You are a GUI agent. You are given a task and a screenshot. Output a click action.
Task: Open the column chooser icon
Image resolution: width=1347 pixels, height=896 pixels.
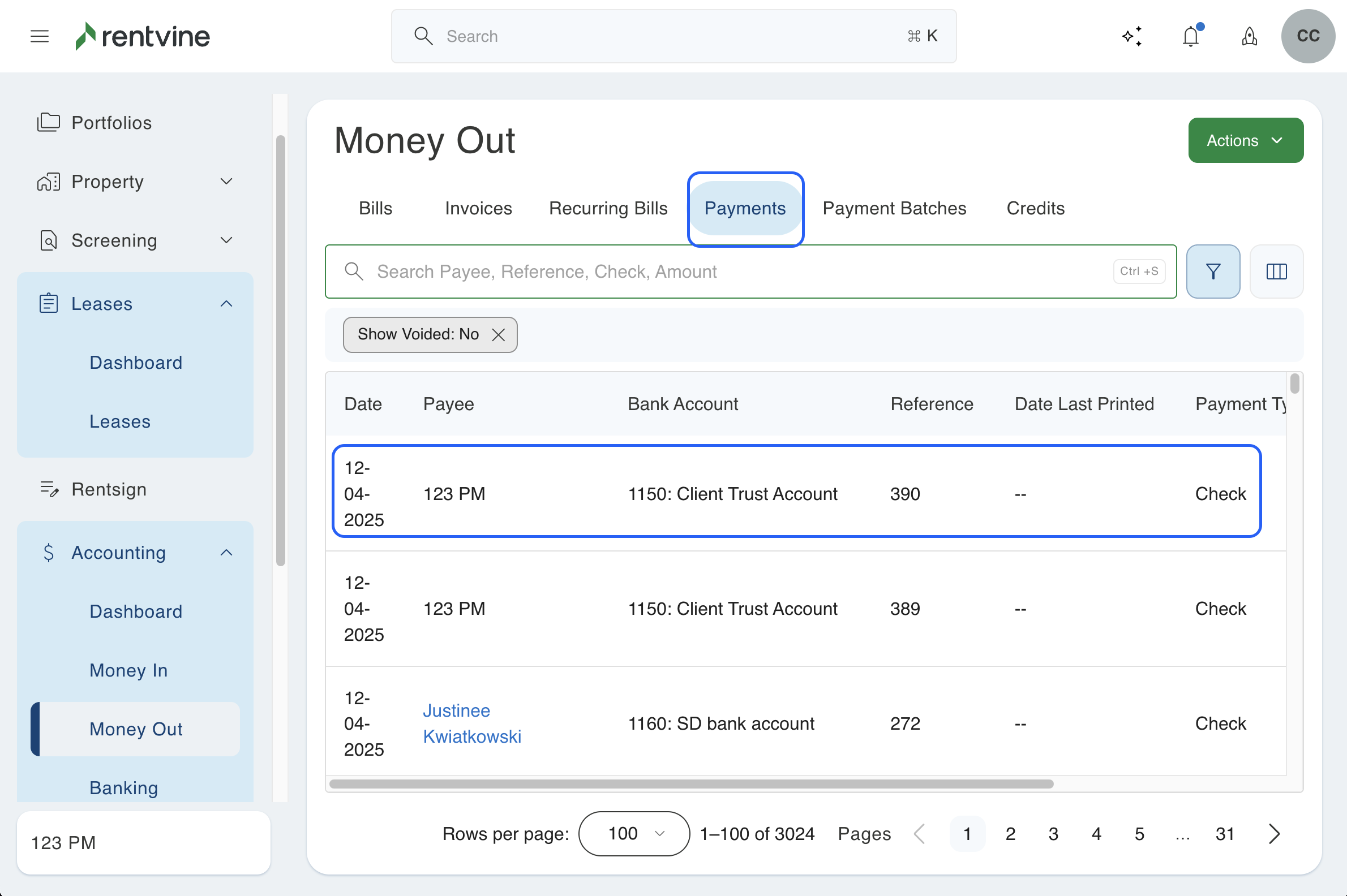(1276, 272)
